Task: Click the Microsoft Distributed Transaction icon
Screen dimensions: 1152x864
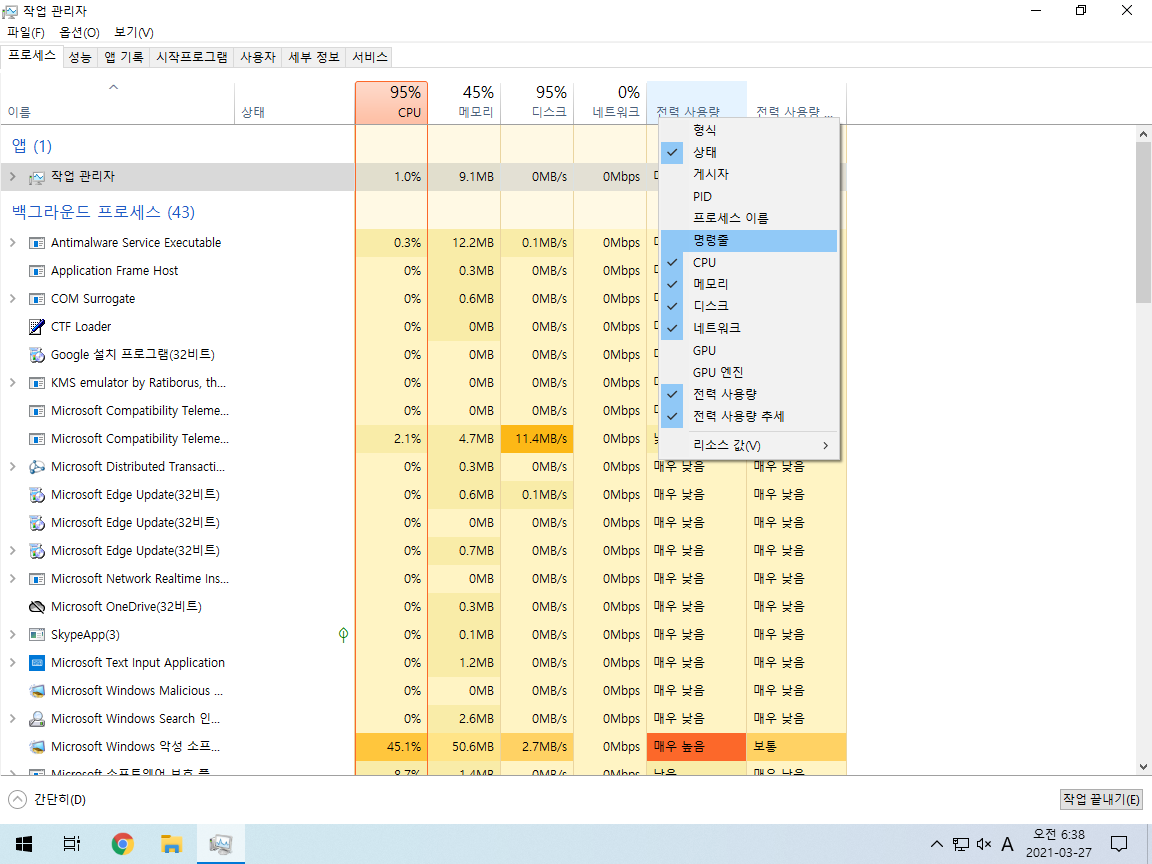Action: pos(37,467)
